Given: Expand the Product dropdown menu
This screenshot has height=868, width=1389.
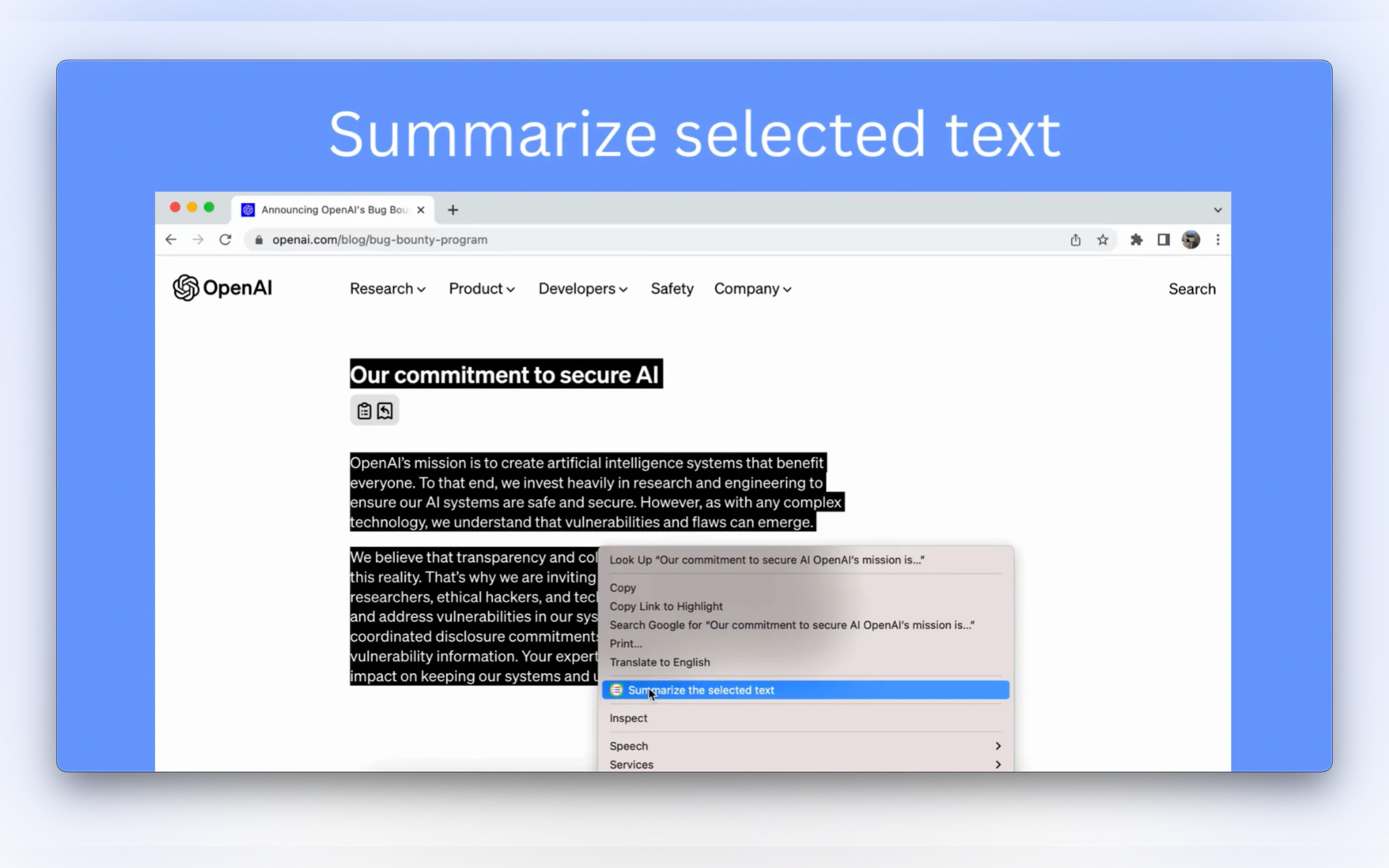Looking at the screenshot, I should click(x=481, y=289).
